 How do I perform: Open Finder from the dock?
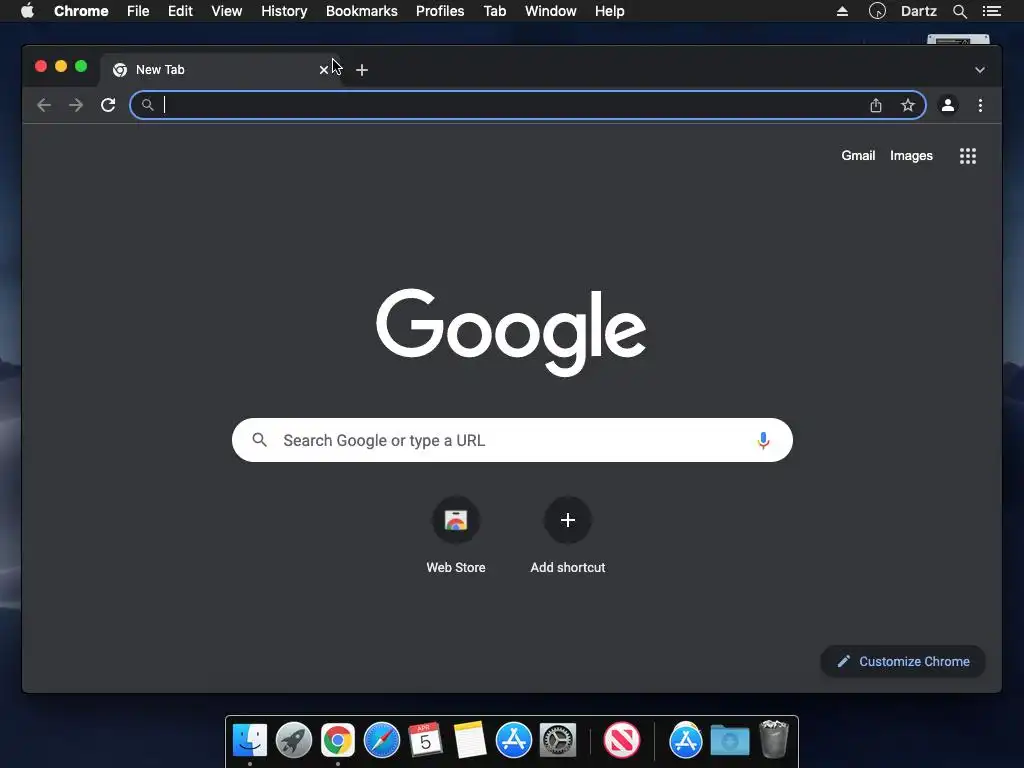point(249,741)
